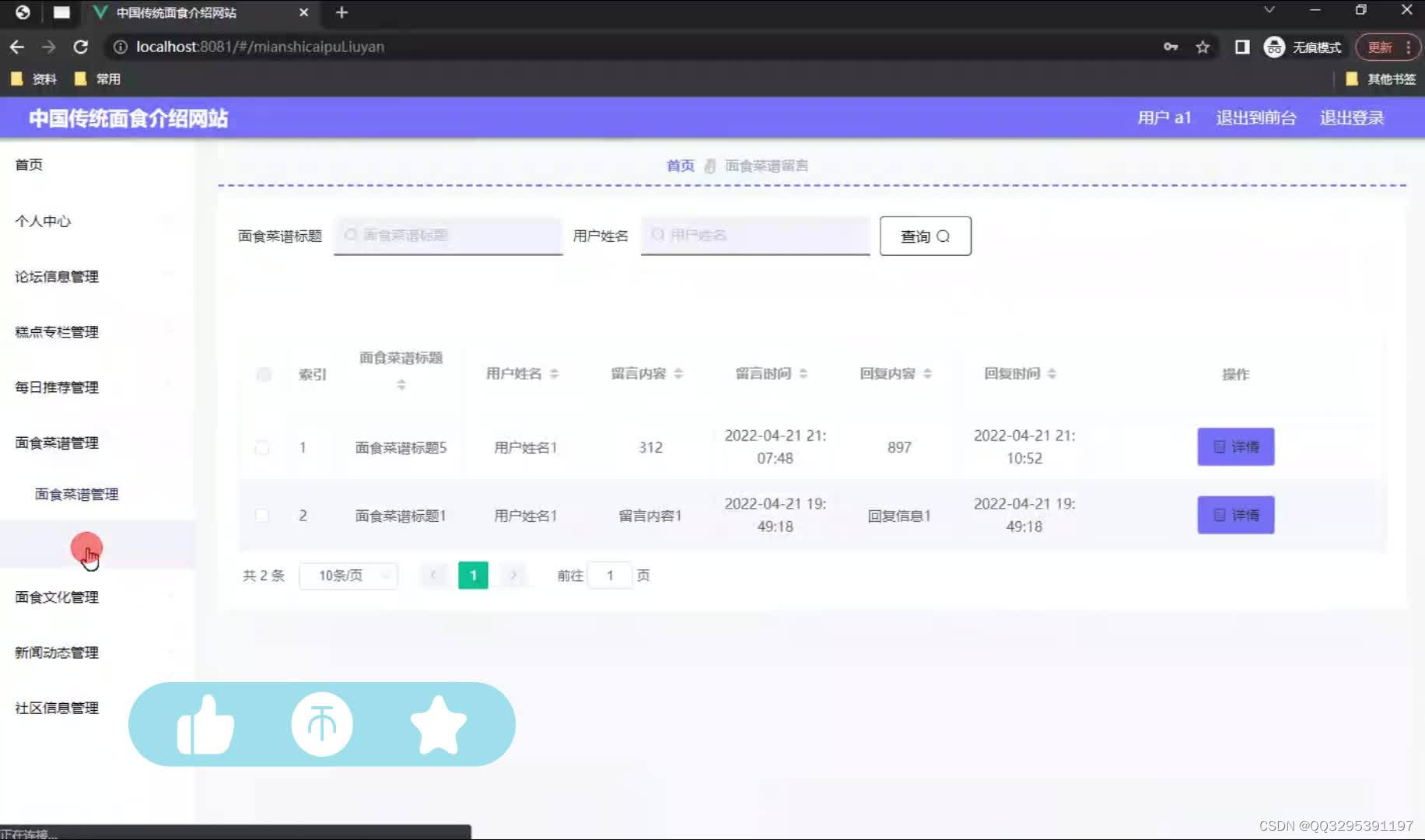Open the 常用 bookmarks folder

[x=97, y=79]
